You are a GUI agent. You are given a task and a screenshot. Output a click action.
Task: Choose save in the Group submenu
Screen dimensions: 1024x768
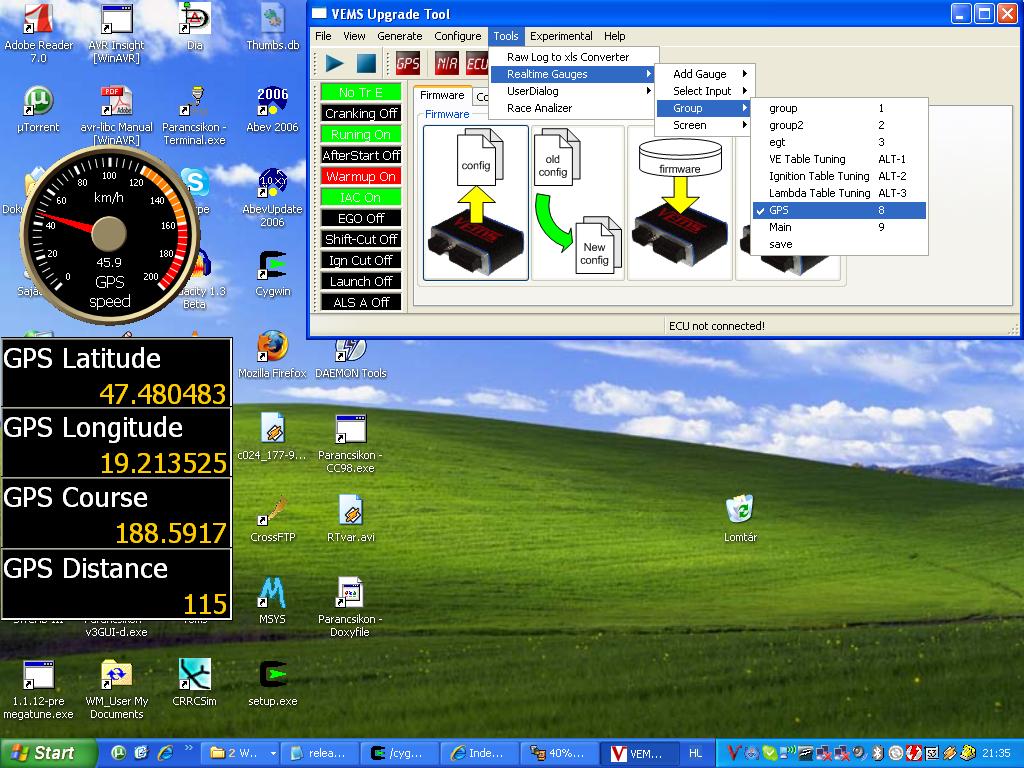point(839,244)
